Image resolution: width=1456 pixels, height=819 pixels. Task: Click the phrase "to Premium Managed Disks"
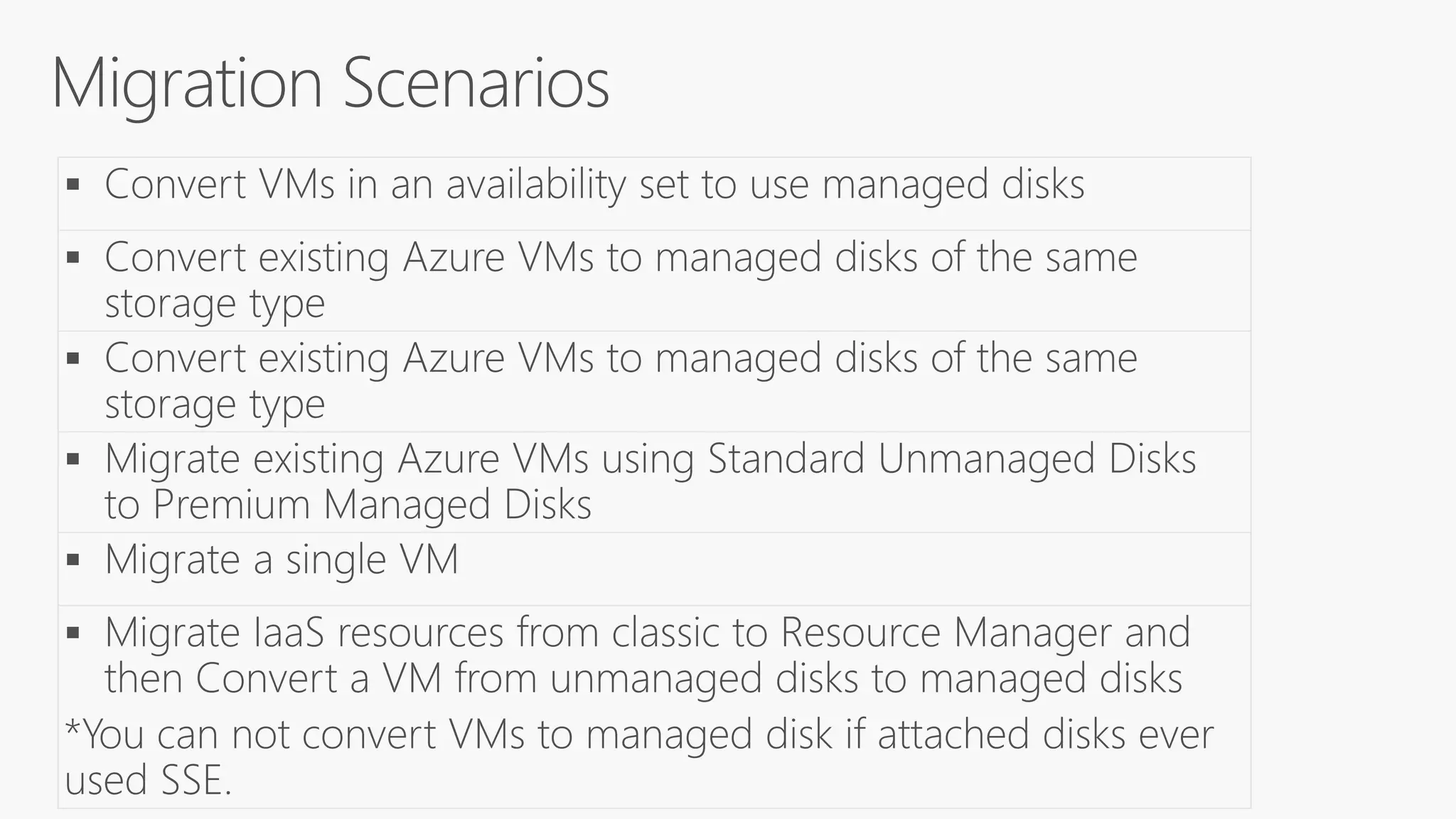click(x=348, y=505)
